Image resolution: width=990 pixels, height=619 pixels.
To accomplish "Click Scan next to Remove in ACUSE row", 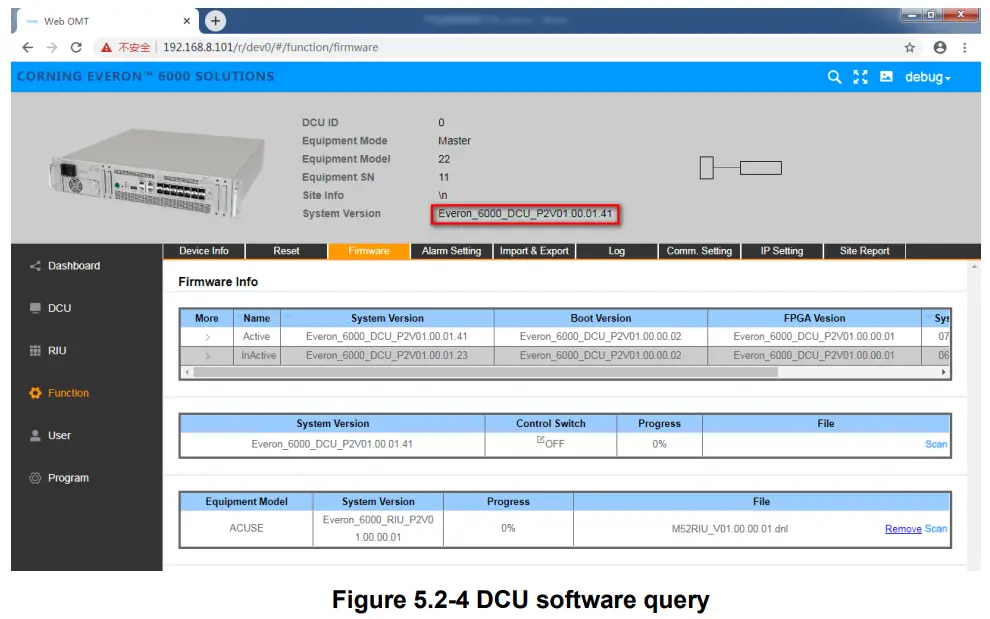I will 936,529.
